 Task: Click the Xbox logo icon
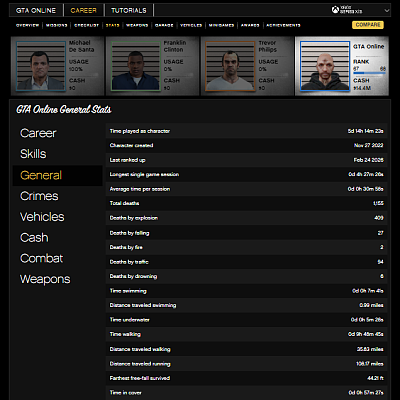click(335, 10)
